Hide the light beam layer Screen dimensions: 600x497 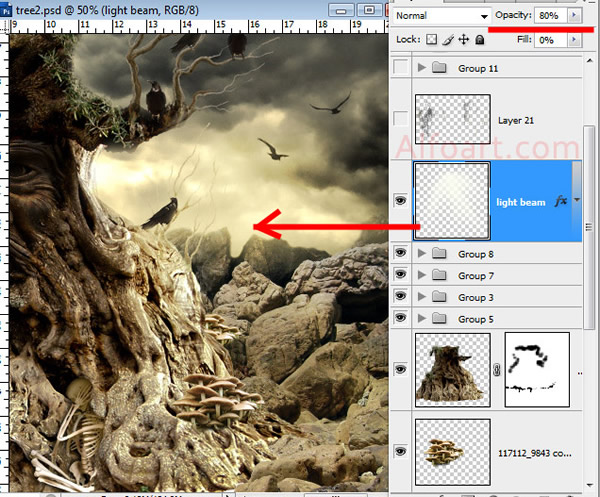coord(401,201)
